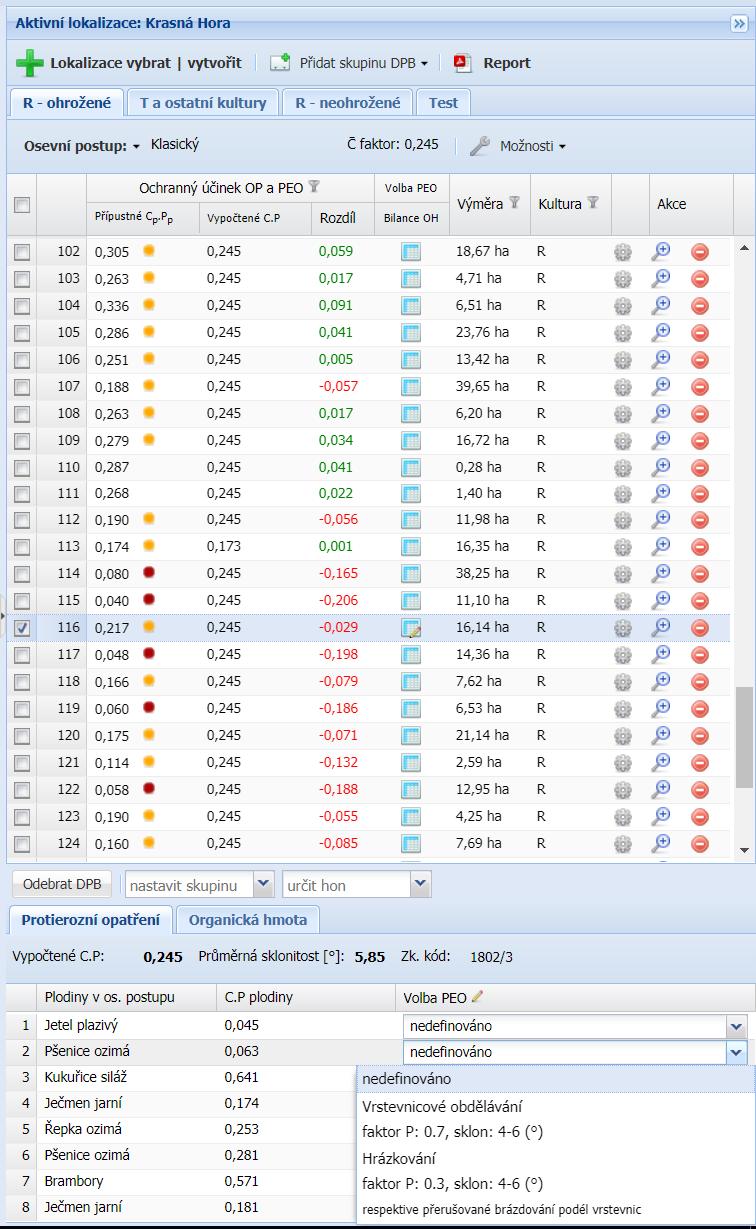The width and height of the screenshot is (756, 1229).
Task: Zoom to parcel in row 116
Action: point(660,627)
